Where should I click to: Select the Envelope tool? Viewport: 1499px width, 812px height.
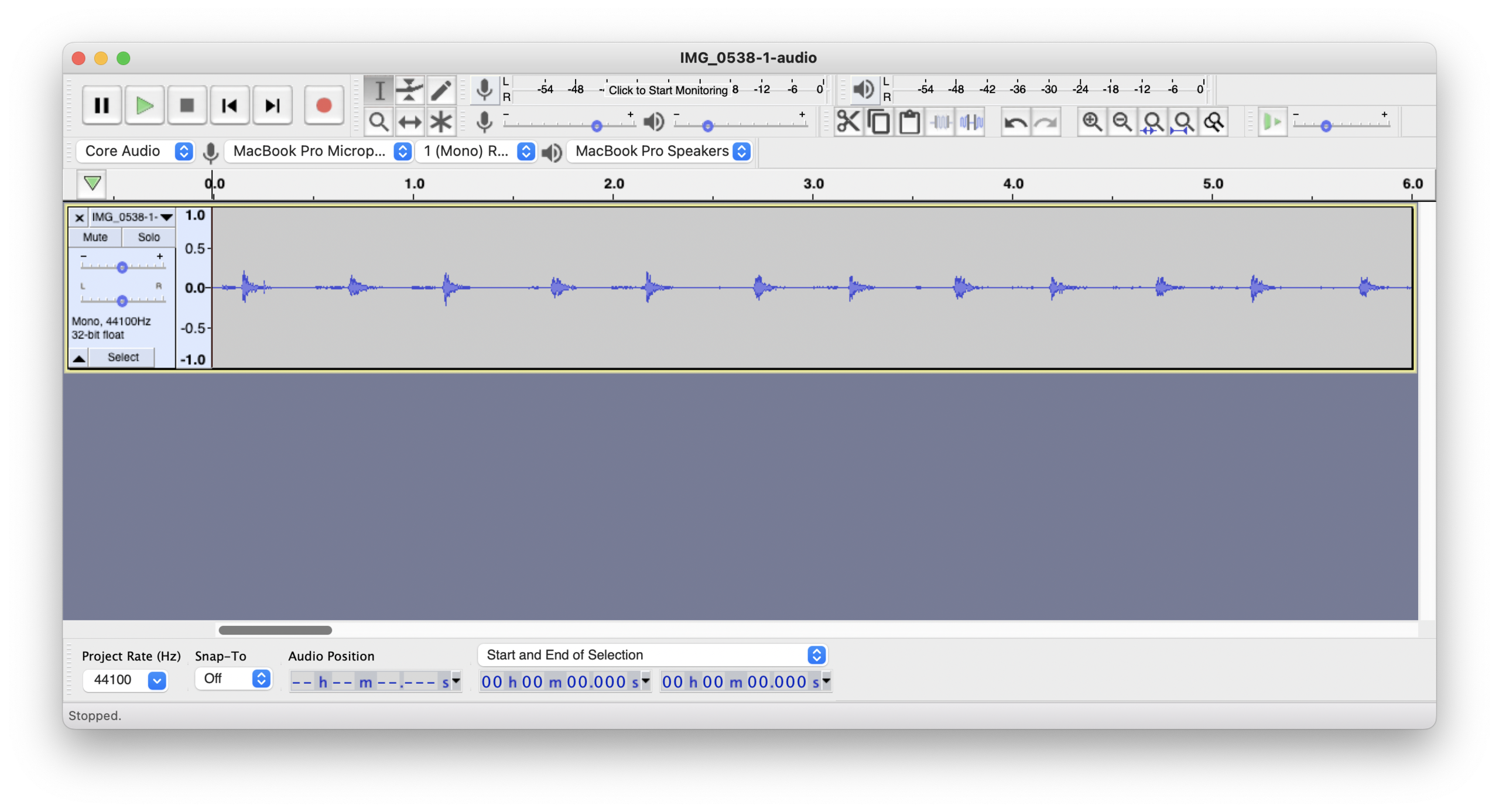pos(410,90)
